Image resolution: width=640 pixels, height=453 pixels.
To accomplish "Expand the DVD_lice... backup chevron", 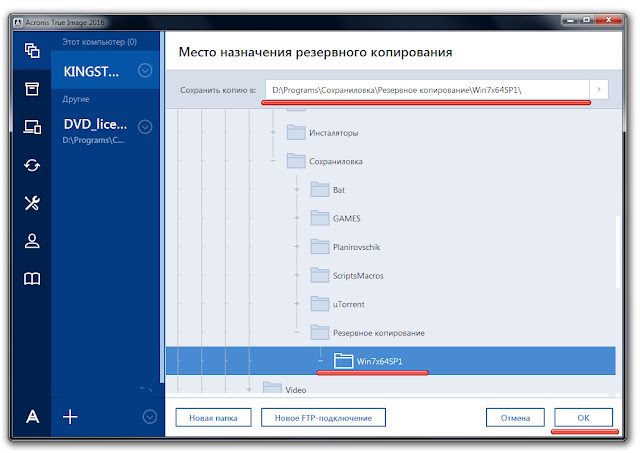I will (x=145, y=126).
